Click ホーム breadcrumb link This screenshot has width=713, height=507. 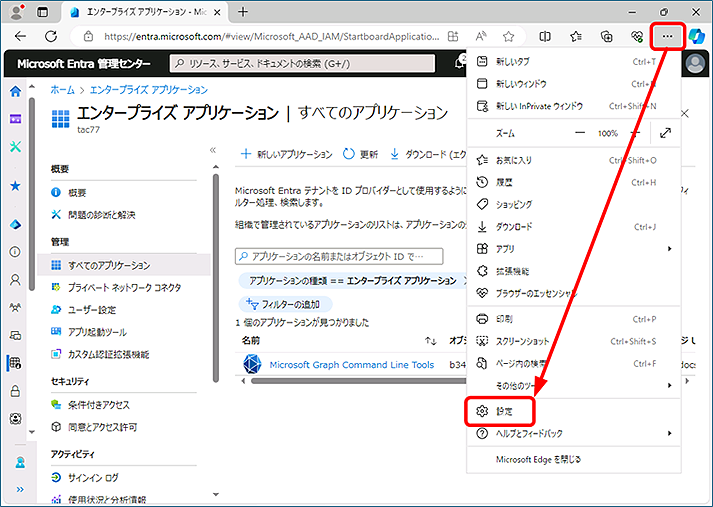pyautogui.click(x=62, y=90)
